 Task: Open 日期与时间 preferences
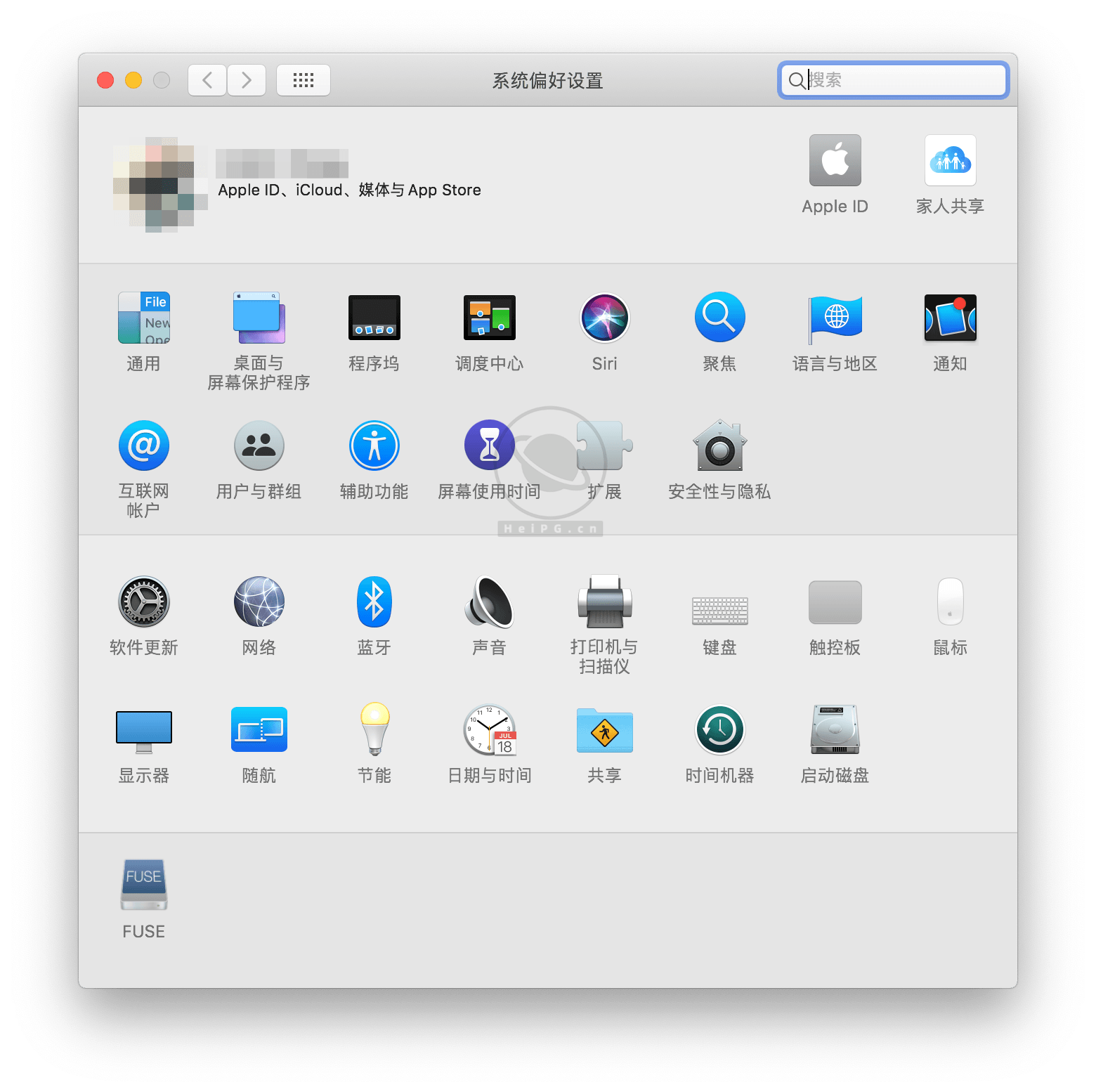[490, 729]
